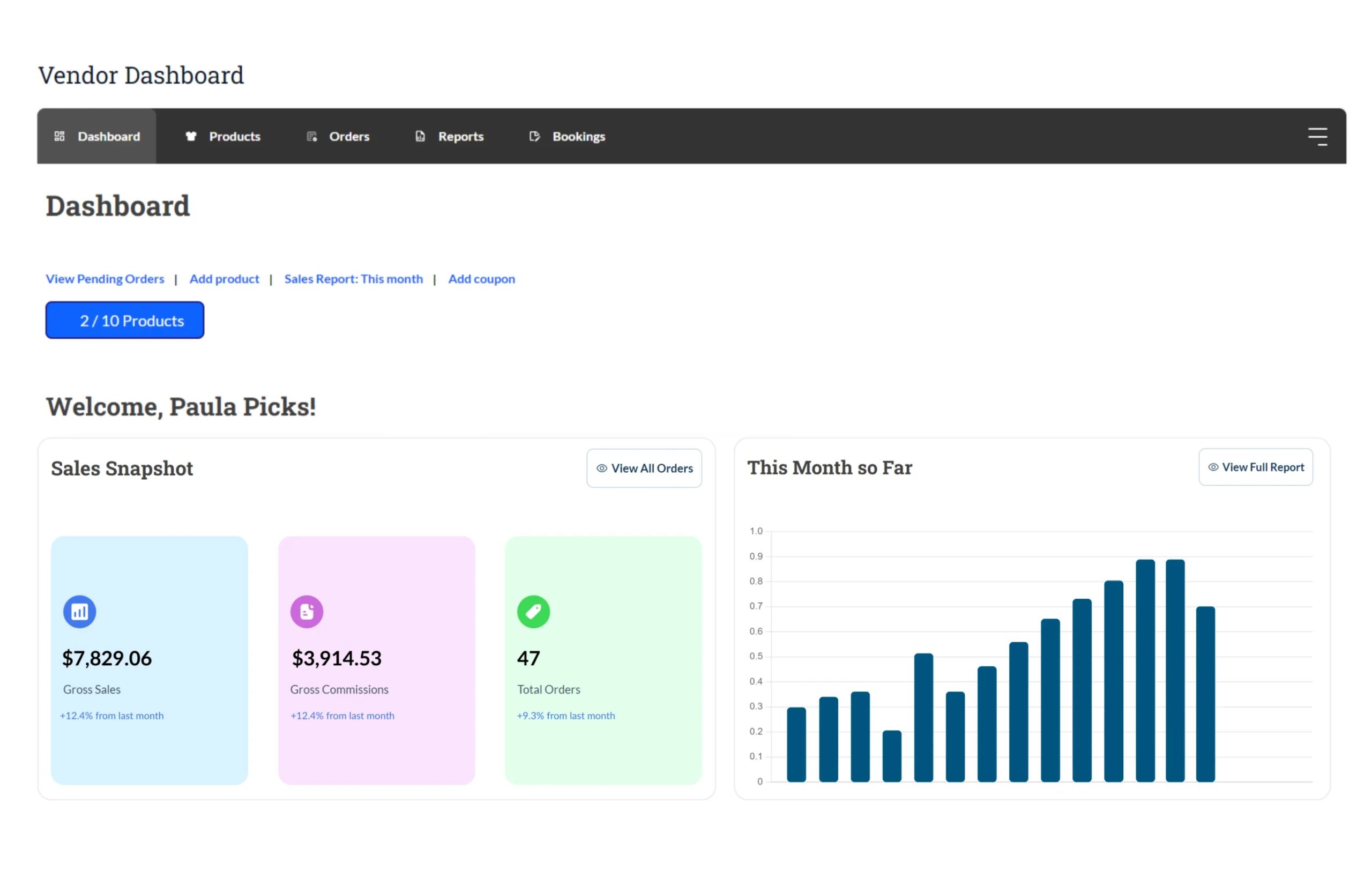
Task: Click '+9.3% from last month' text
Action: pos(565,716)
